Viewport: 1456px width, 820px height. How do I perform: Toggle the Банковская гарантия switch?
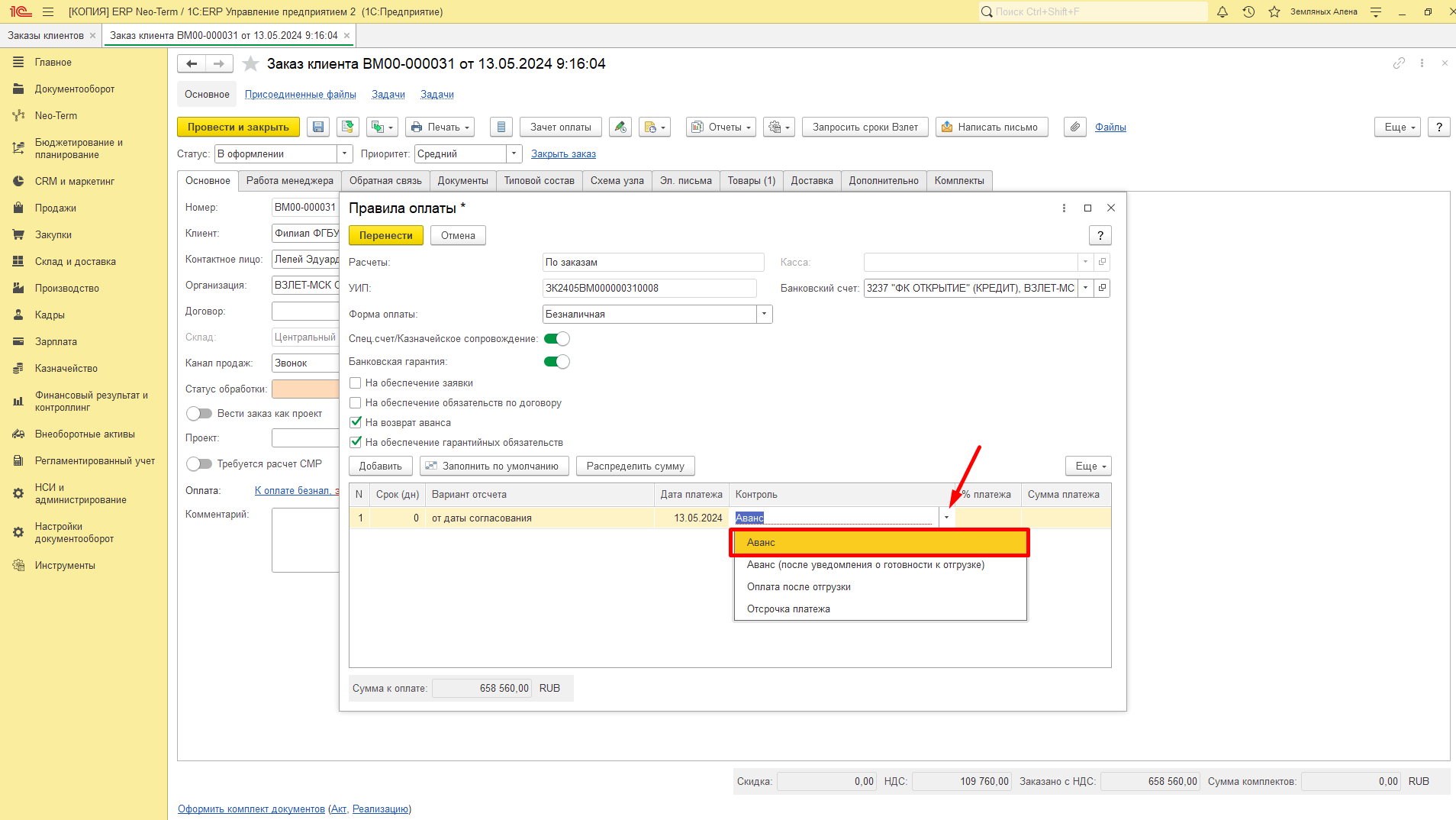557,362
